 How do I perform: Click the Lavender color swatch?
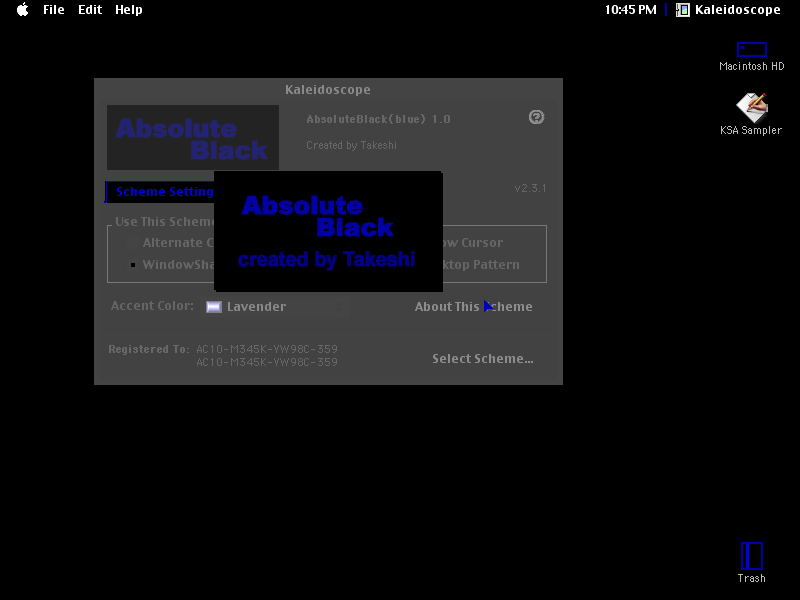click(x=214, y=307)
